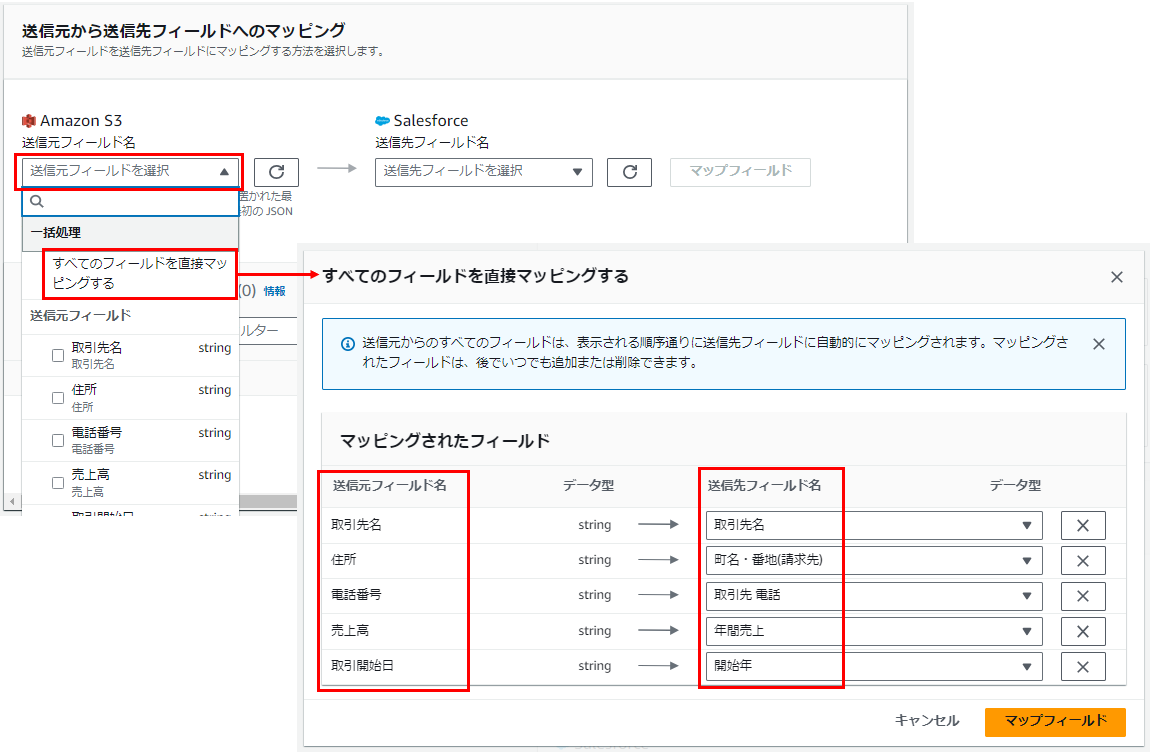Open destination dropdown showing 年間売上
Viewport: 1150px width, 752px height.
click(x=874, y=631)
